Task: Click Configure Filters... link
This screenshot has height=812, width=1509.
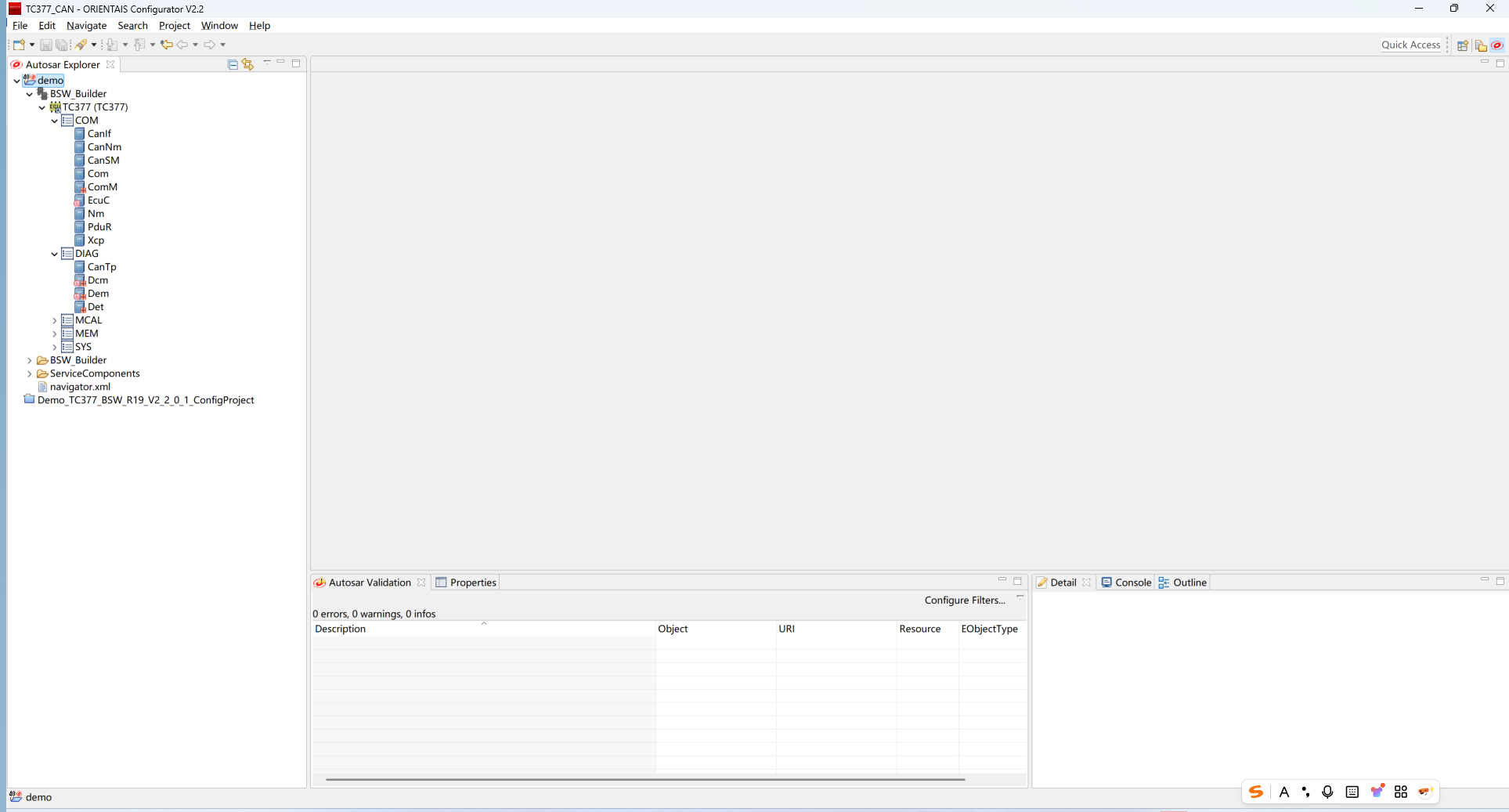Action: tap(964, 601)
